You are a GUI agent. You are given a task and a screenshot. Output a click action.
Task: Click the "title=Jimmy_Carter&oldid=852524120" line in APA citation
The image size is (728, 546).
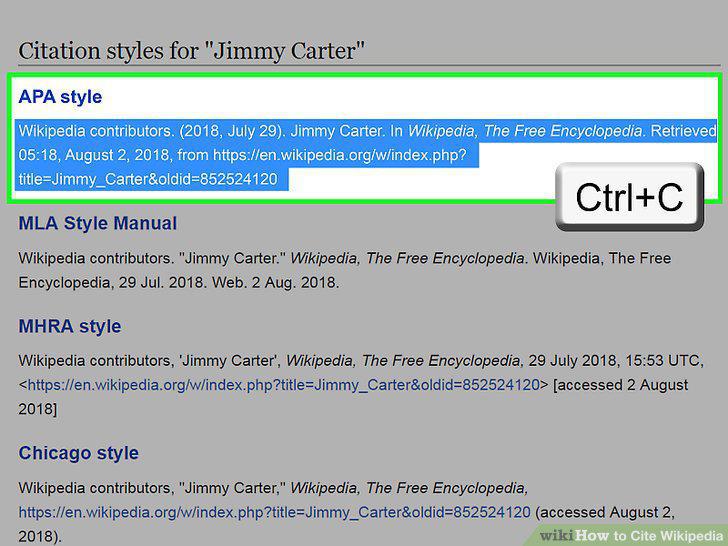pos(148,179)
